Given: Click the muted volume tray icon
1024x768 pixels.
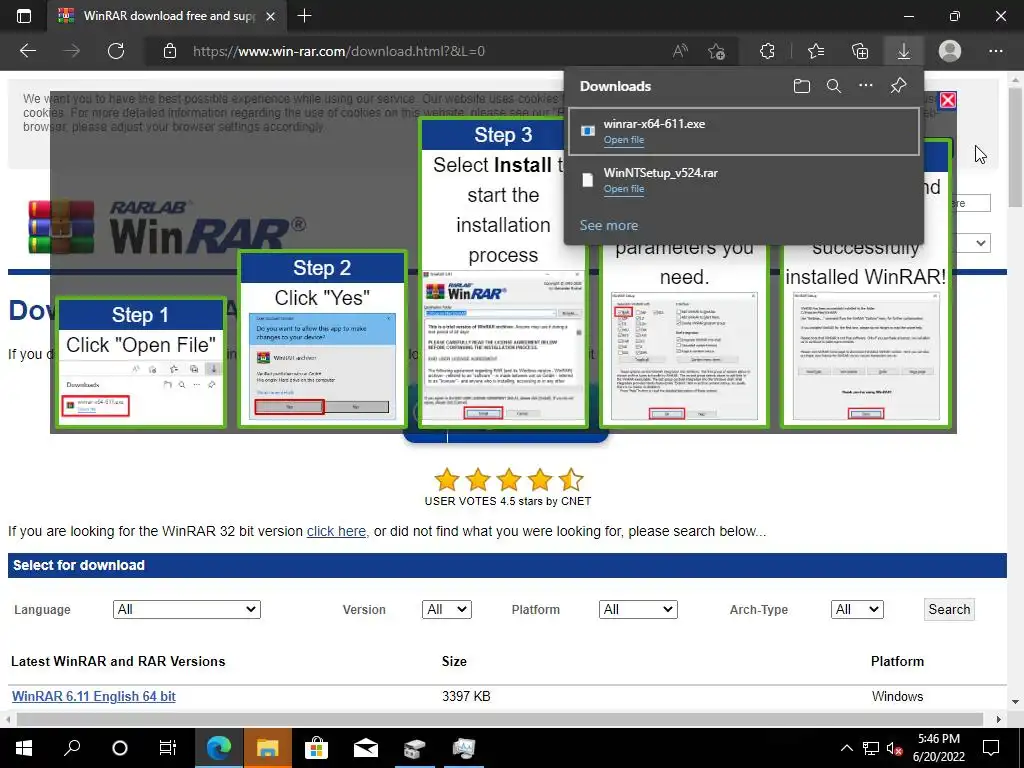Looking at the screenshot, I should click(894, 748).
